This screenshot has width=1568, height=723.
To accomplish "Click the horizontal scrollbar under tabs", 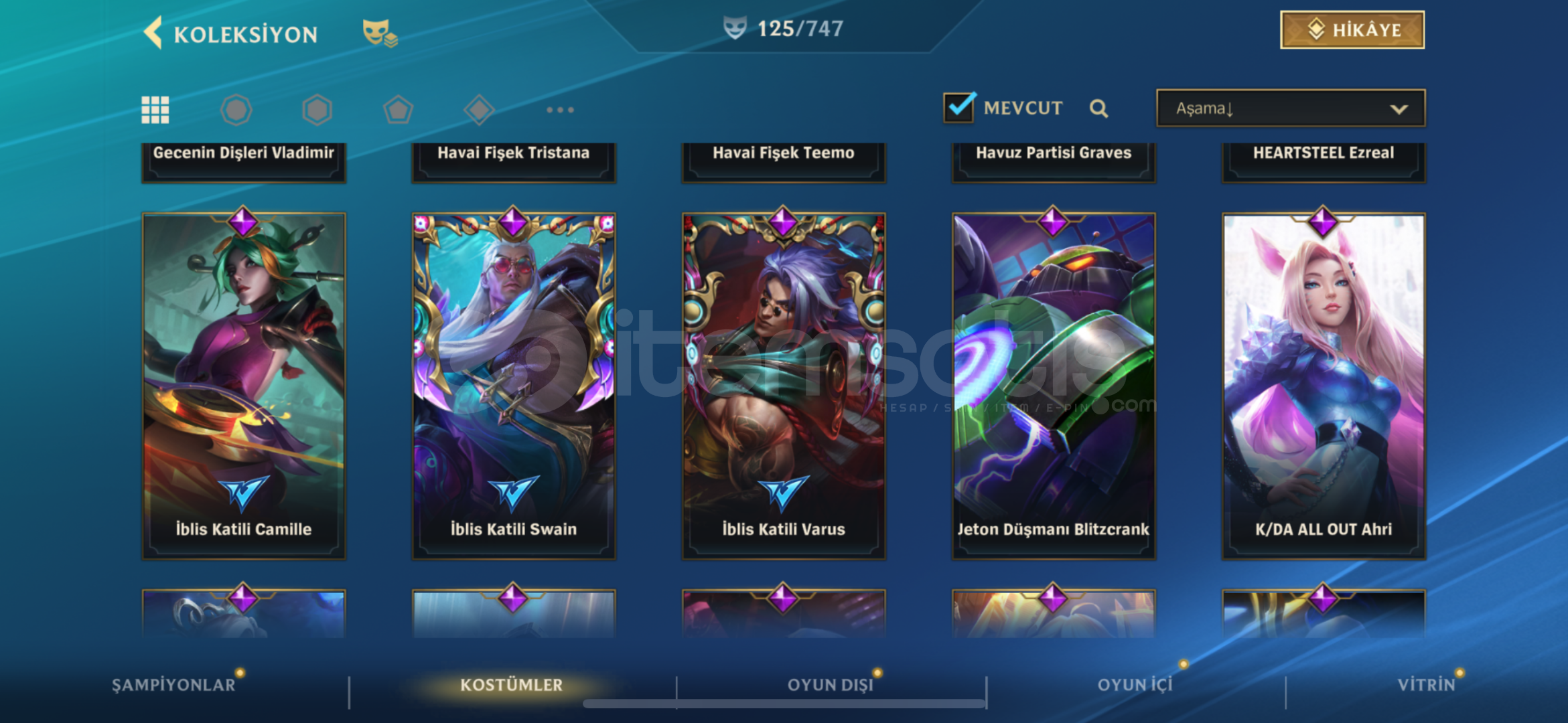I will pyautogui.click(x=784, y=704).
